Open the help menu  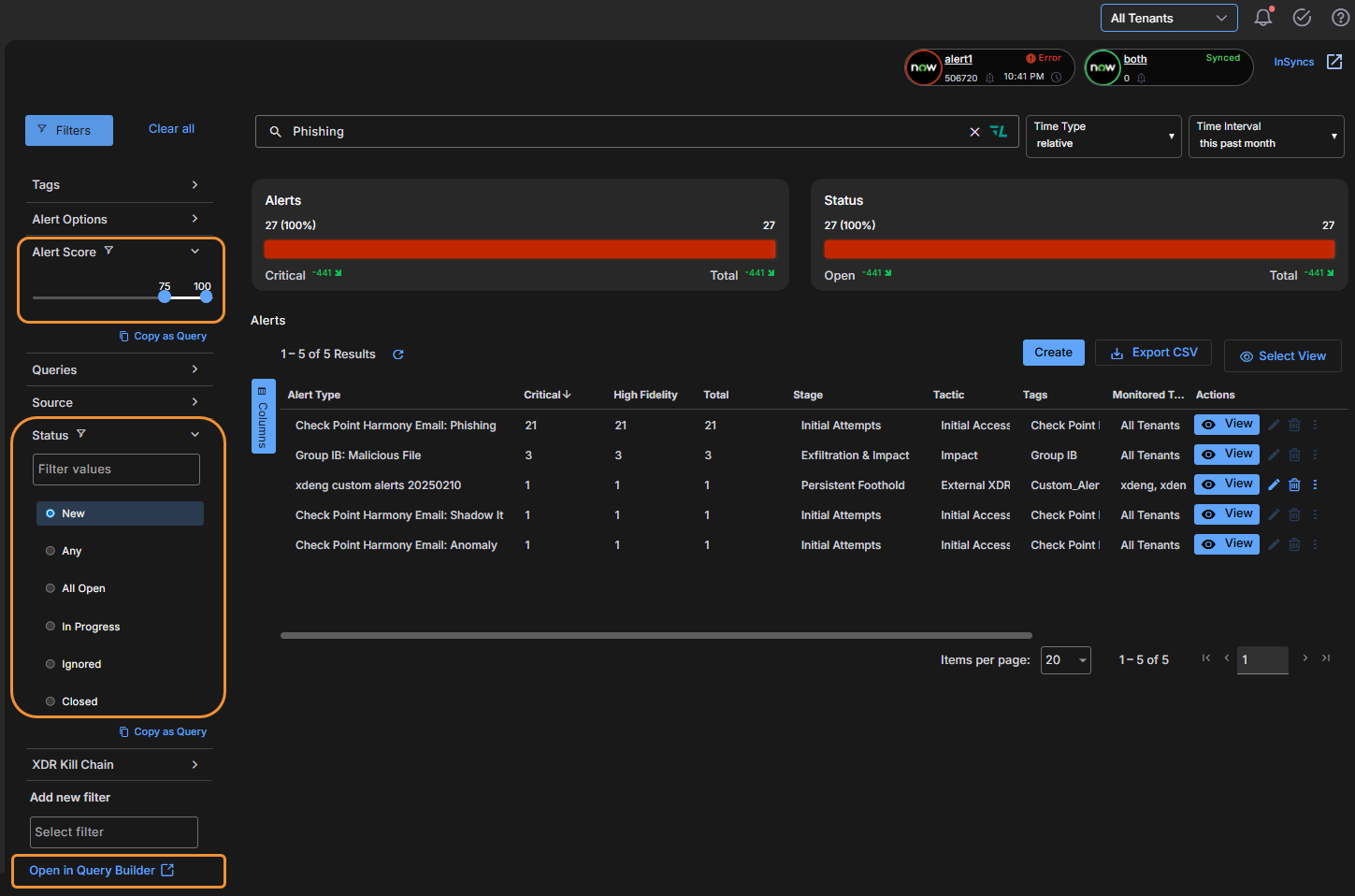click(x=1339, y=17)
